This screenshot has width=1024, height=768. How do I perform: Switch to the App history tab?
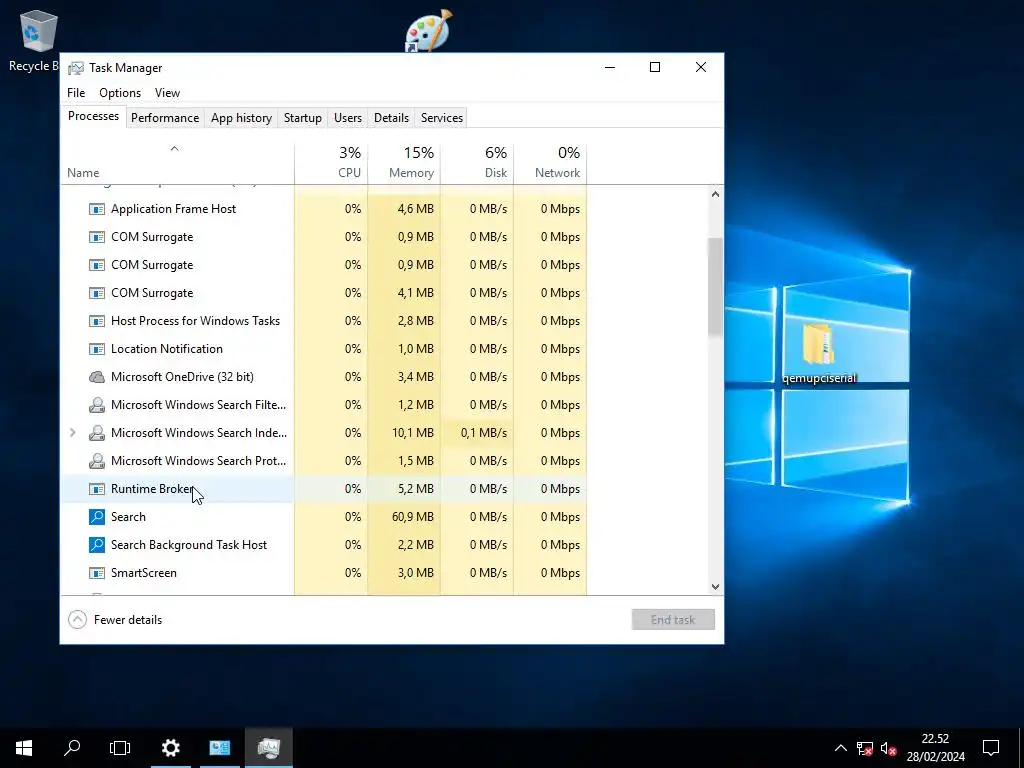tap(241, 118)
